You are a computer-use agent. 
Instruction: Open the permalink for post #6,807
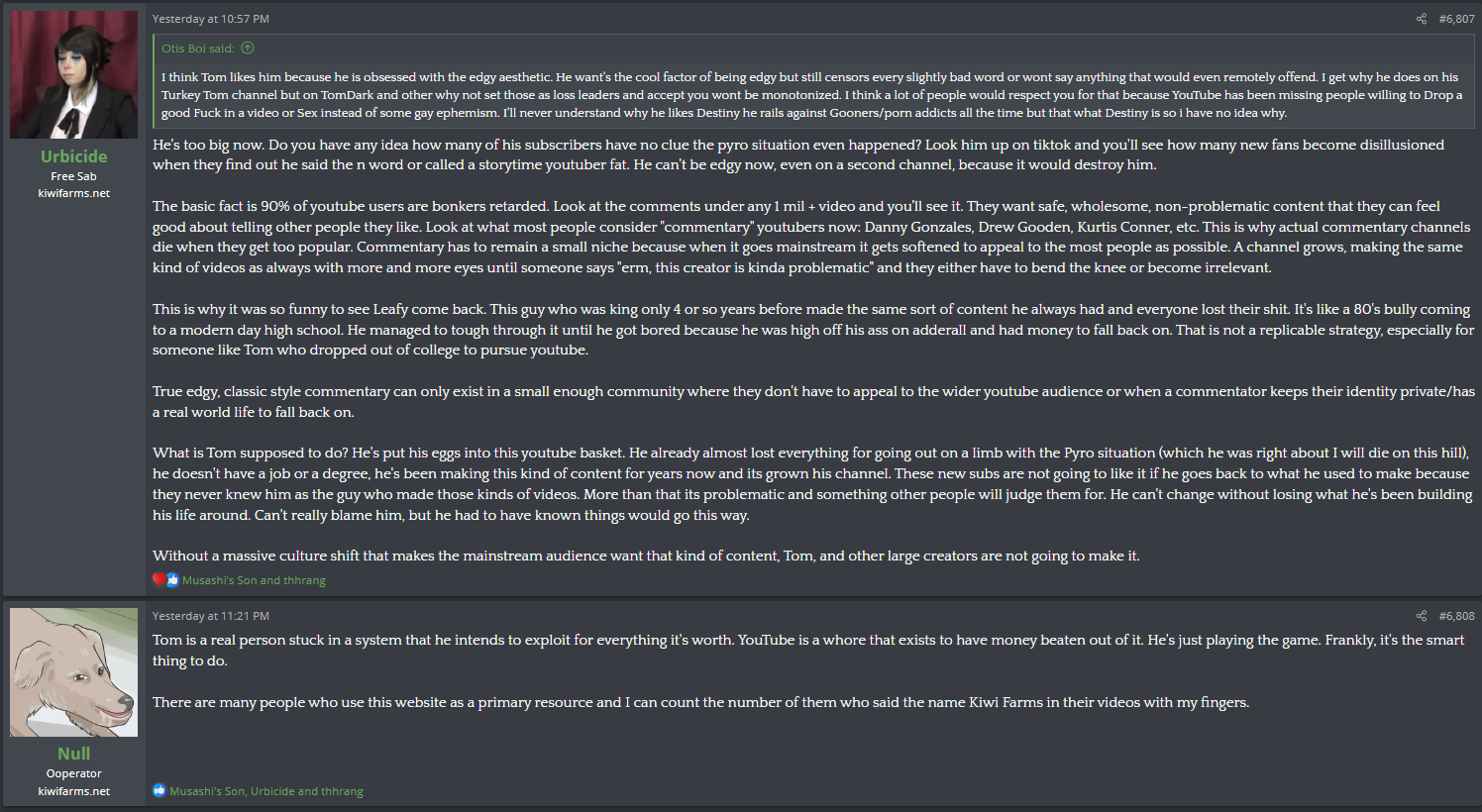click(x=1456, y=19)
